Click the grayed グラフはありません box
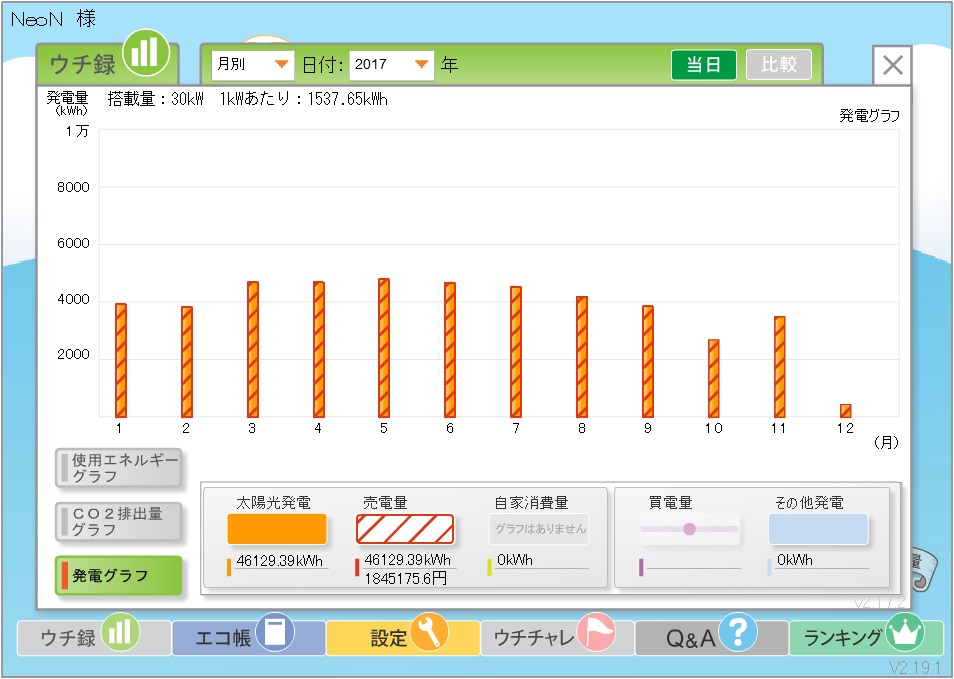 (x=540, y=529)
